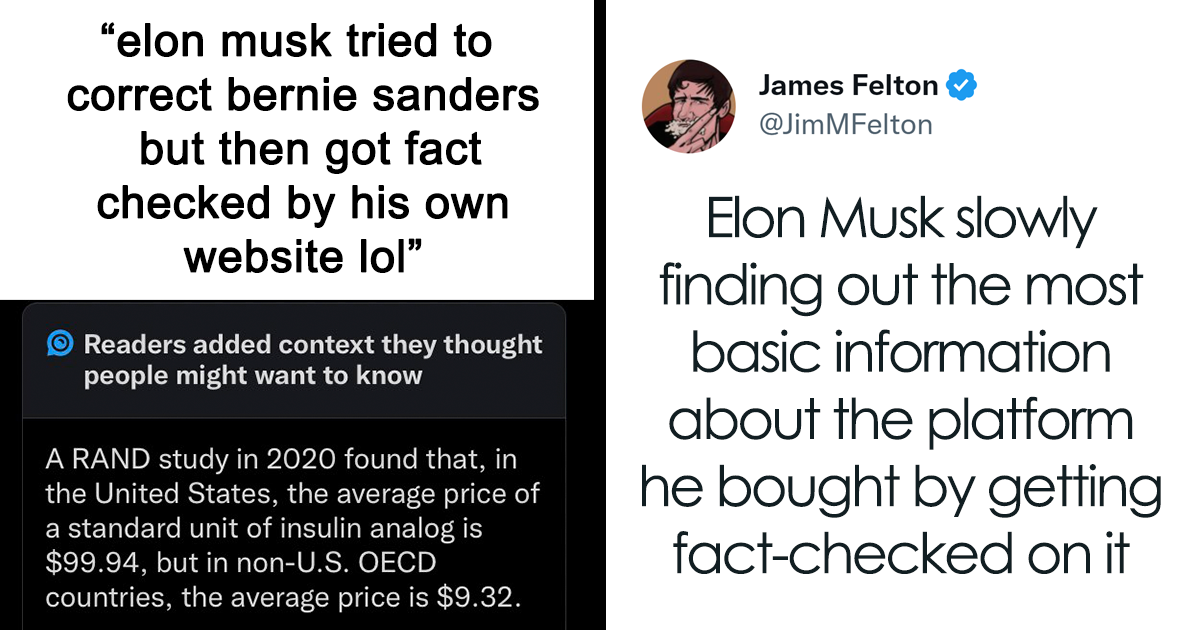The height and width of the screenshot is (630, 1200).
Task: Click the 'fact-checked on it' tweet line
Action: 900,552
